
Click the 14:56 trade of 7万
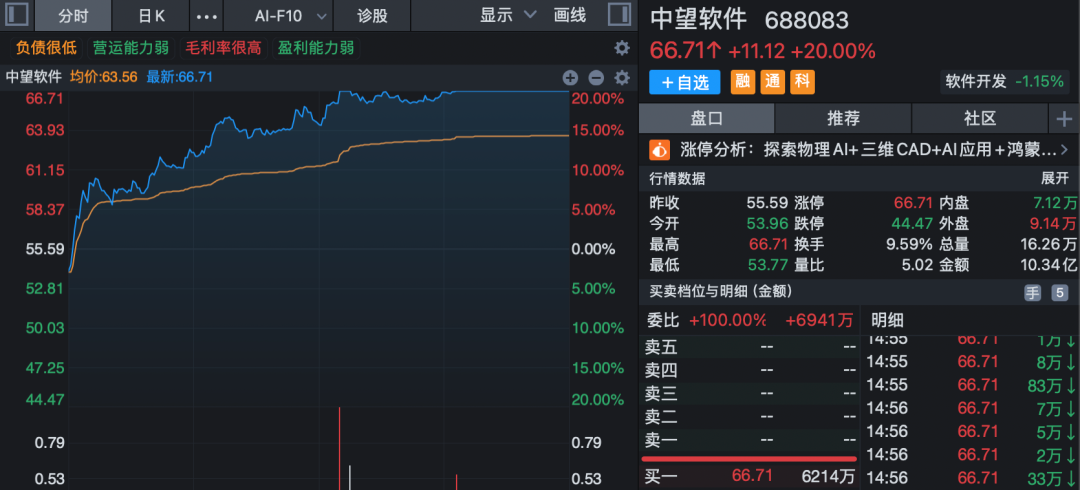tap(971, 409)
